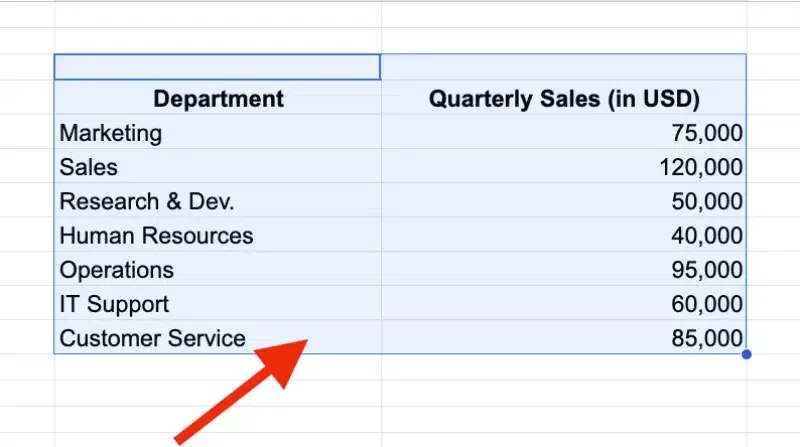Screen dimensions: 800x447
Task: Click the 40,000 value cell
Action: pos(564,235)
